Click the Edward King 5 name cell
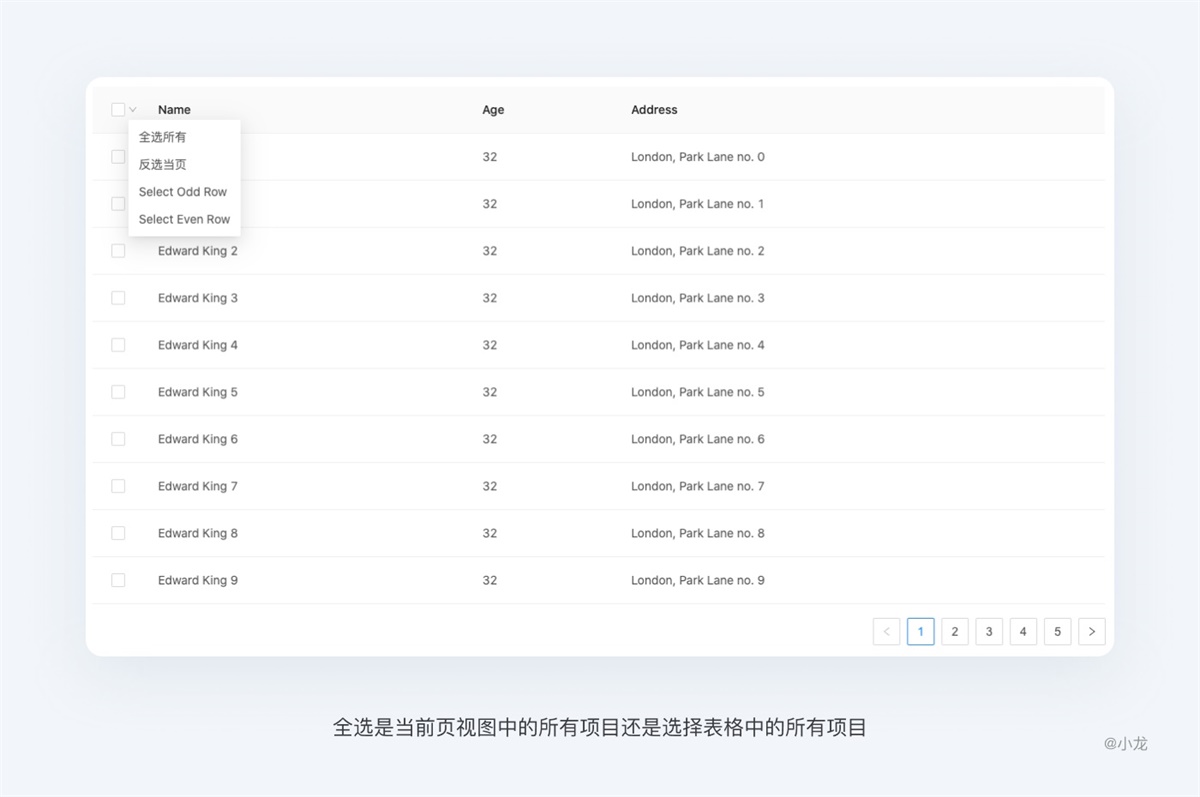1200x797 pixels. click(198, 392)
